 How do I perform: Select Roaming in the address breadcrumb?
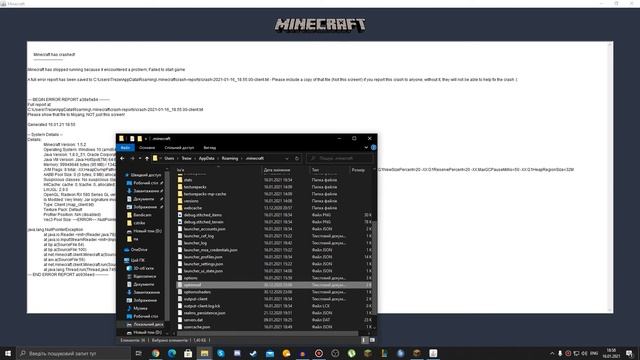[230, 158]
